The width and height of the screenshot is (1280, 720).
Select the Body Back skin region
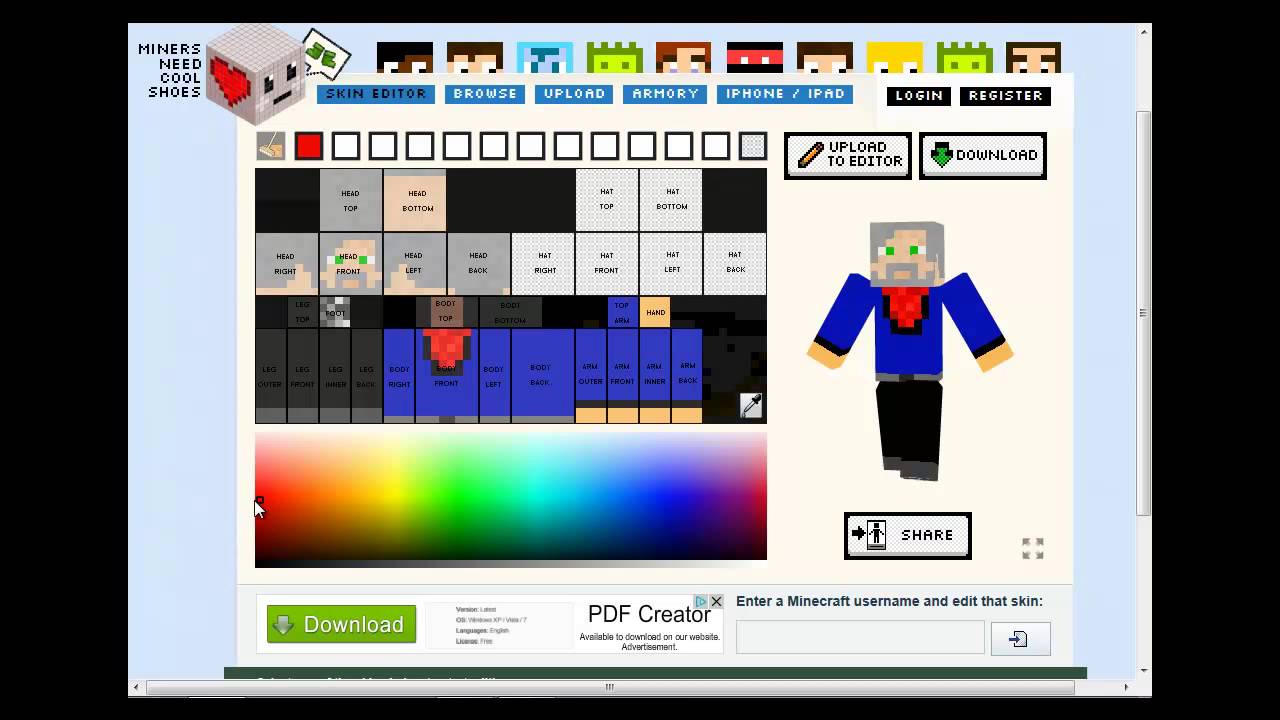click(x=543, y=376)
